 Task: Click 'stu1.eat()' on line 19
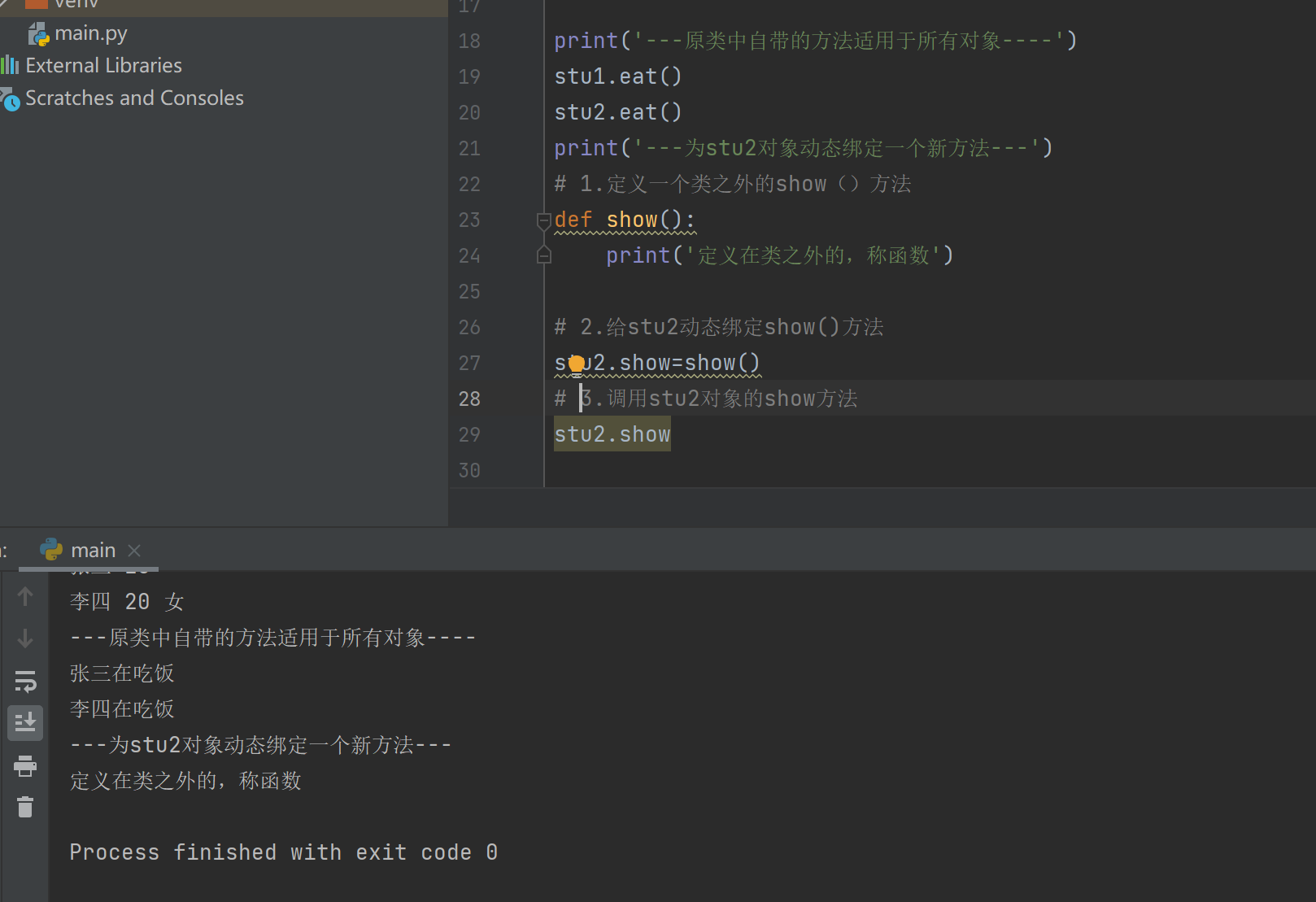618,76
